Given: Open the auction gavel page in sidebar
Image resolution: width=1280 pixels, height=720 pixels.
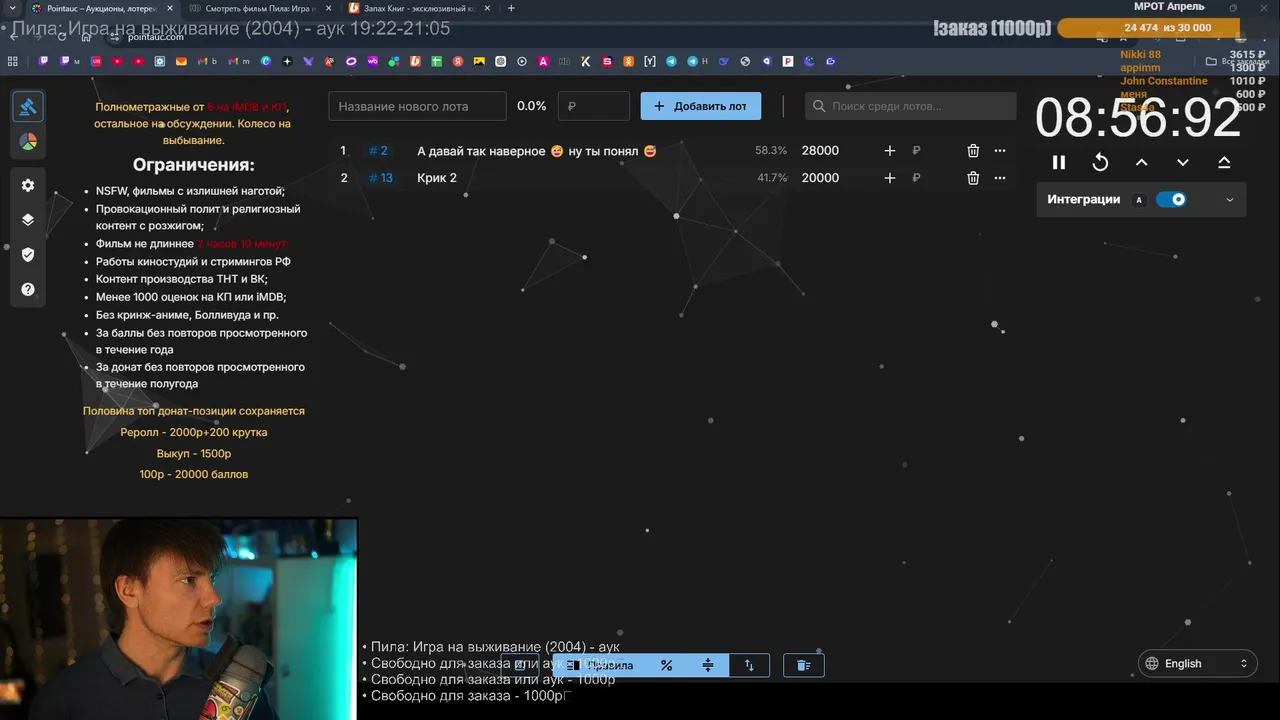Looking at the screenshot, I should [x=28, y=106].
